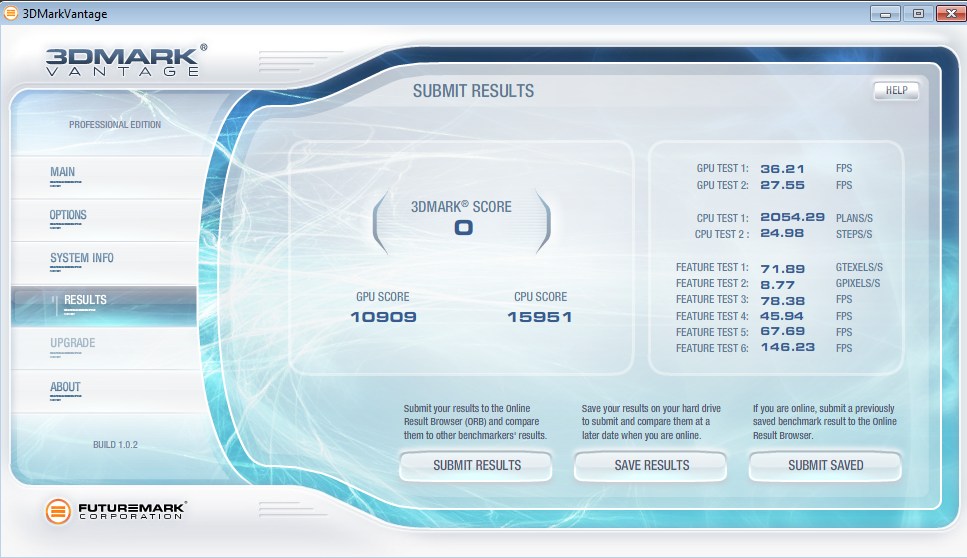Click the Submit Saved button

point(825,466)
